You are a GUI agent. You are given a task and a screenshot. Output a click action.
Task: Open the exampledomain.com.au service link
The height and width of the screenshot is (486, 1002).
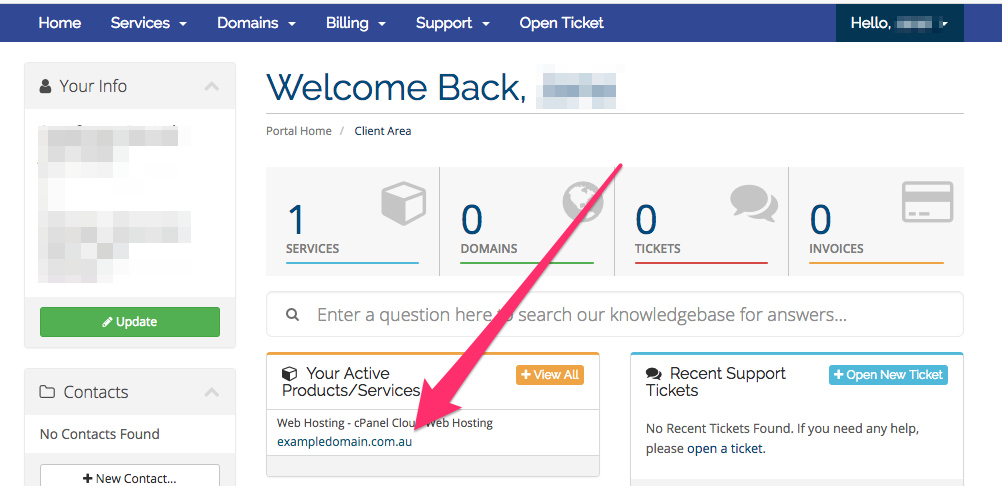coord(344,441)
